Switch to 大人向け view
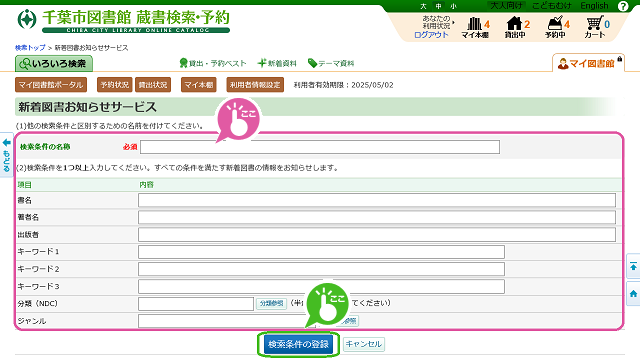The image size is (640, 361). coord(506,6)
